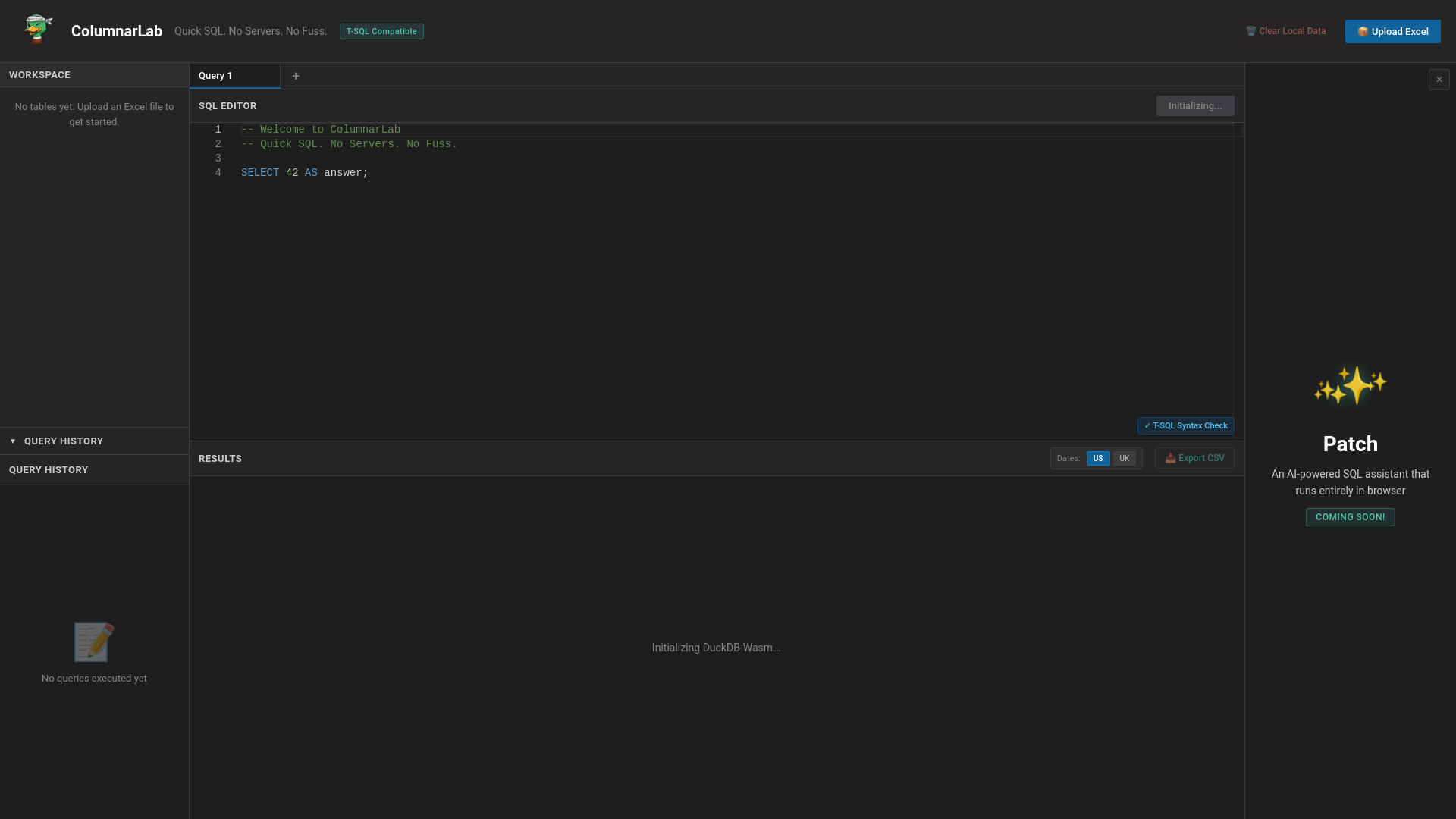
Task: Click the Patch heading text
Action: [x=1350, y=444]
